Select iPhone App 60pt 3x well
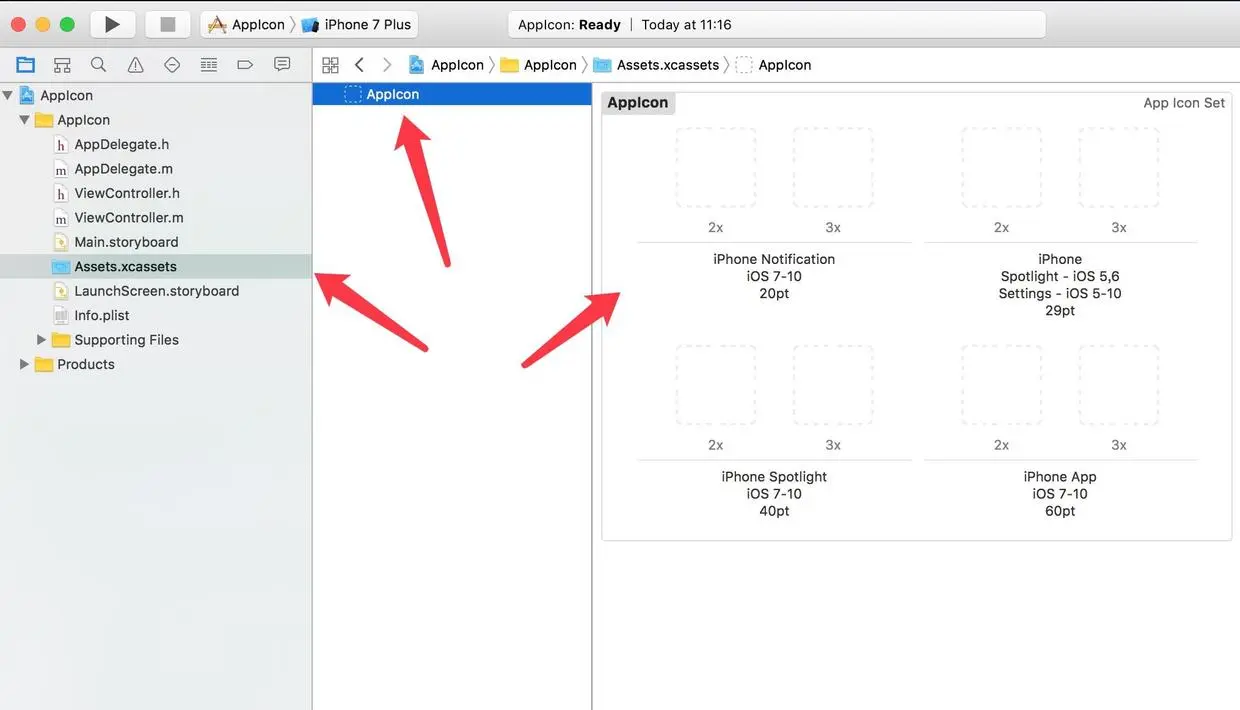This screenshot has height=710, width=1240. click(1119, 385)
